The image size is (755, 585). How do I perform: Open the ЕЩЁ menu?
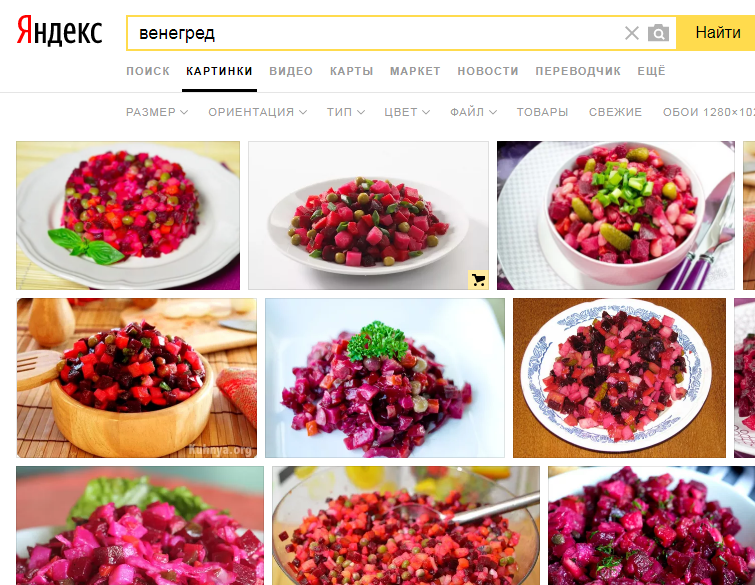651,71
